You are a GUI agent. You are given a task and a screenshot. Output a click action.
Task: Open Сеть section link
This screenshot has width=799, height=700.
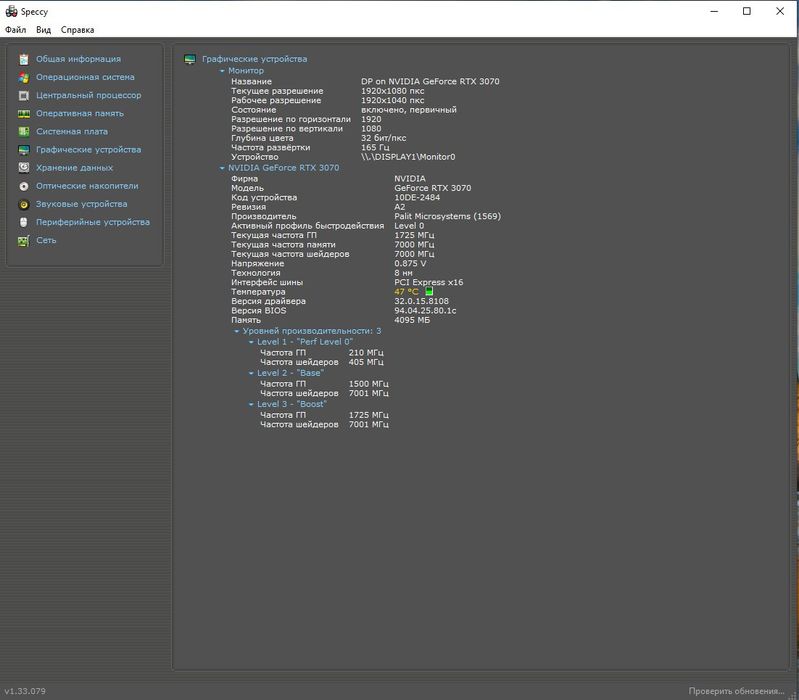(46, 240)
